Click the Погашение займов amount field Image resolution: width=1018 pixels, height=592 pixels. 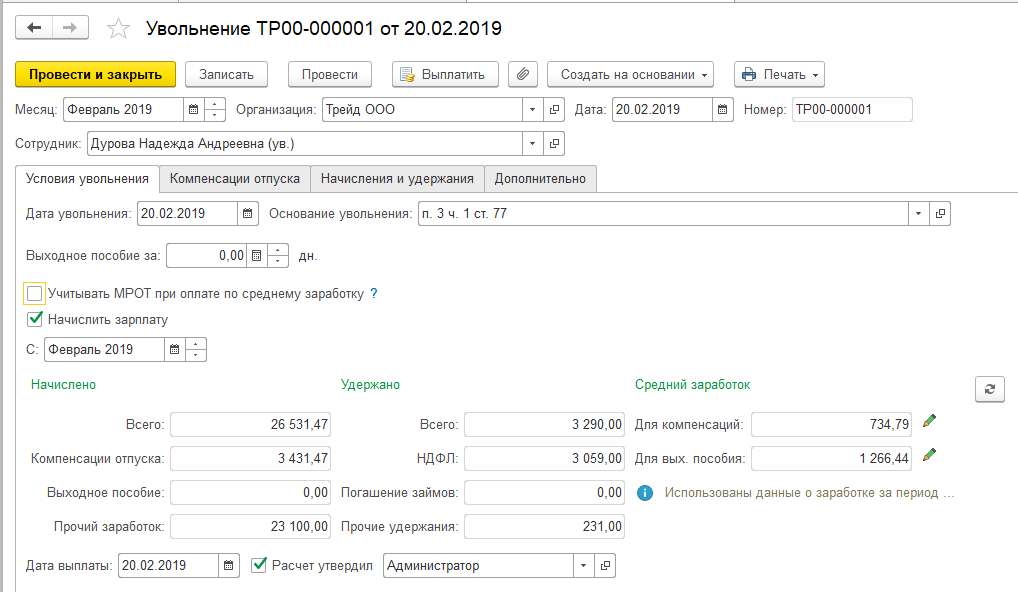tap(544, 493)
